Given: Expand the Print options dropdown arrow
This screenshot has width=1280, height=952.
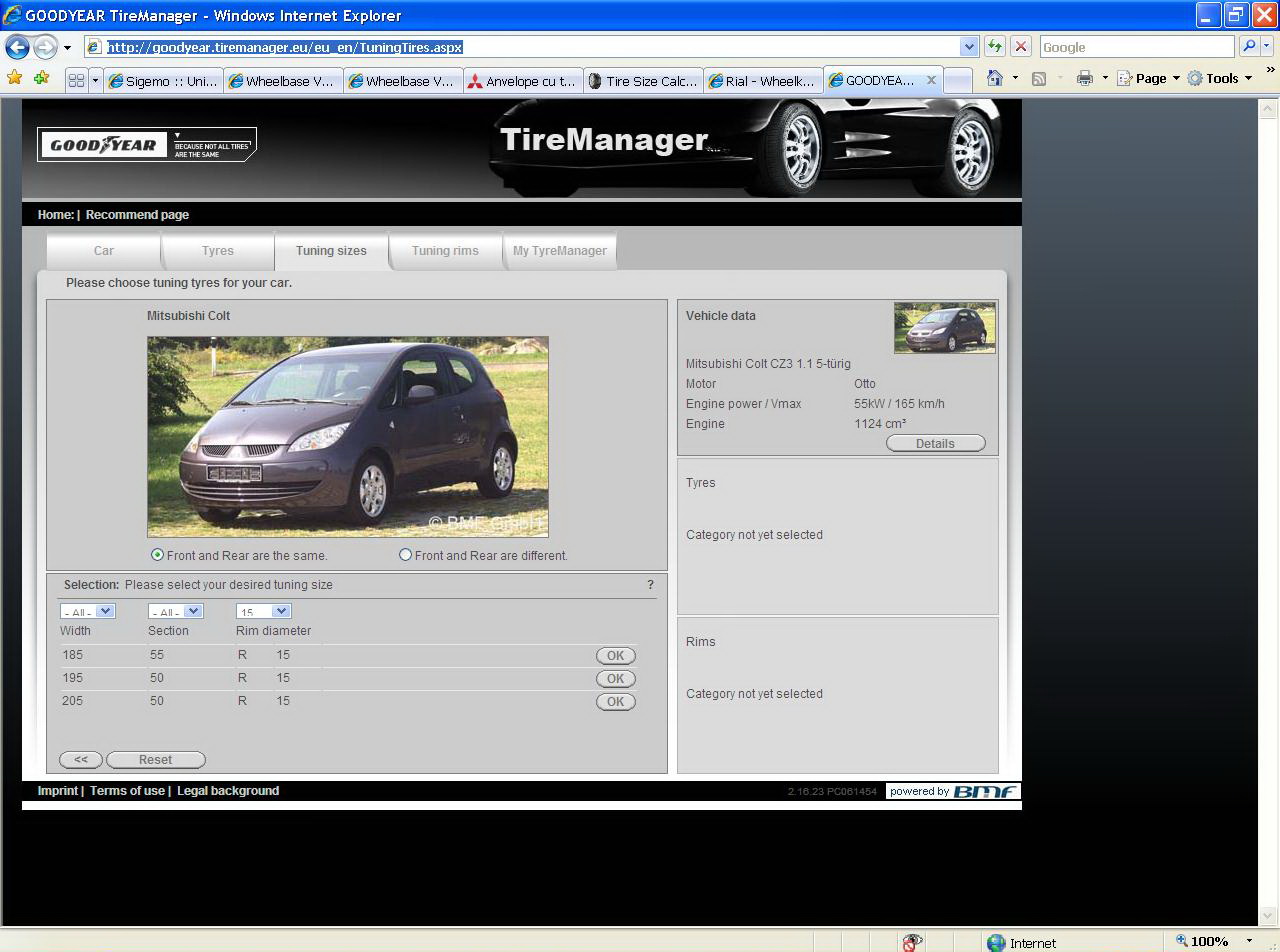Looking at the screenshot, I should [x=1105, y=78].
